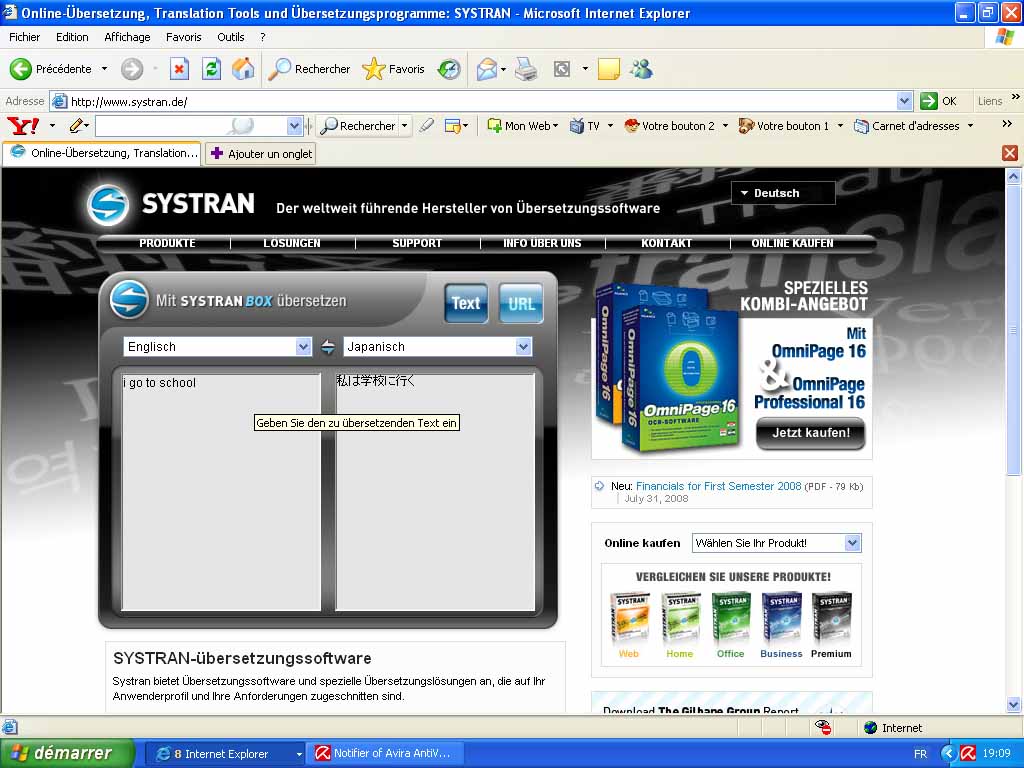
Task: Close the current tab with red X
Action: pyautogui.click(x=1010, y=153)
